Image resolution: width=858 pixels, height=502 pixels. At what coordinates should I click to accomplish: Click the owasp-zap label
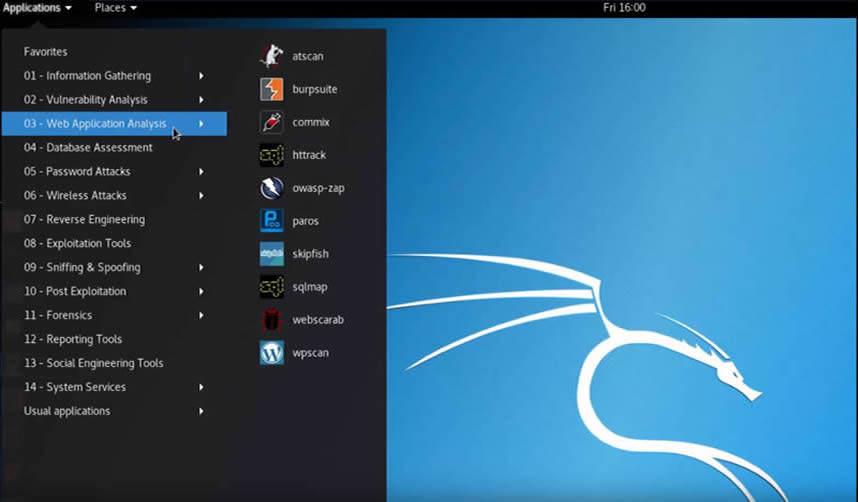point(318,188)
